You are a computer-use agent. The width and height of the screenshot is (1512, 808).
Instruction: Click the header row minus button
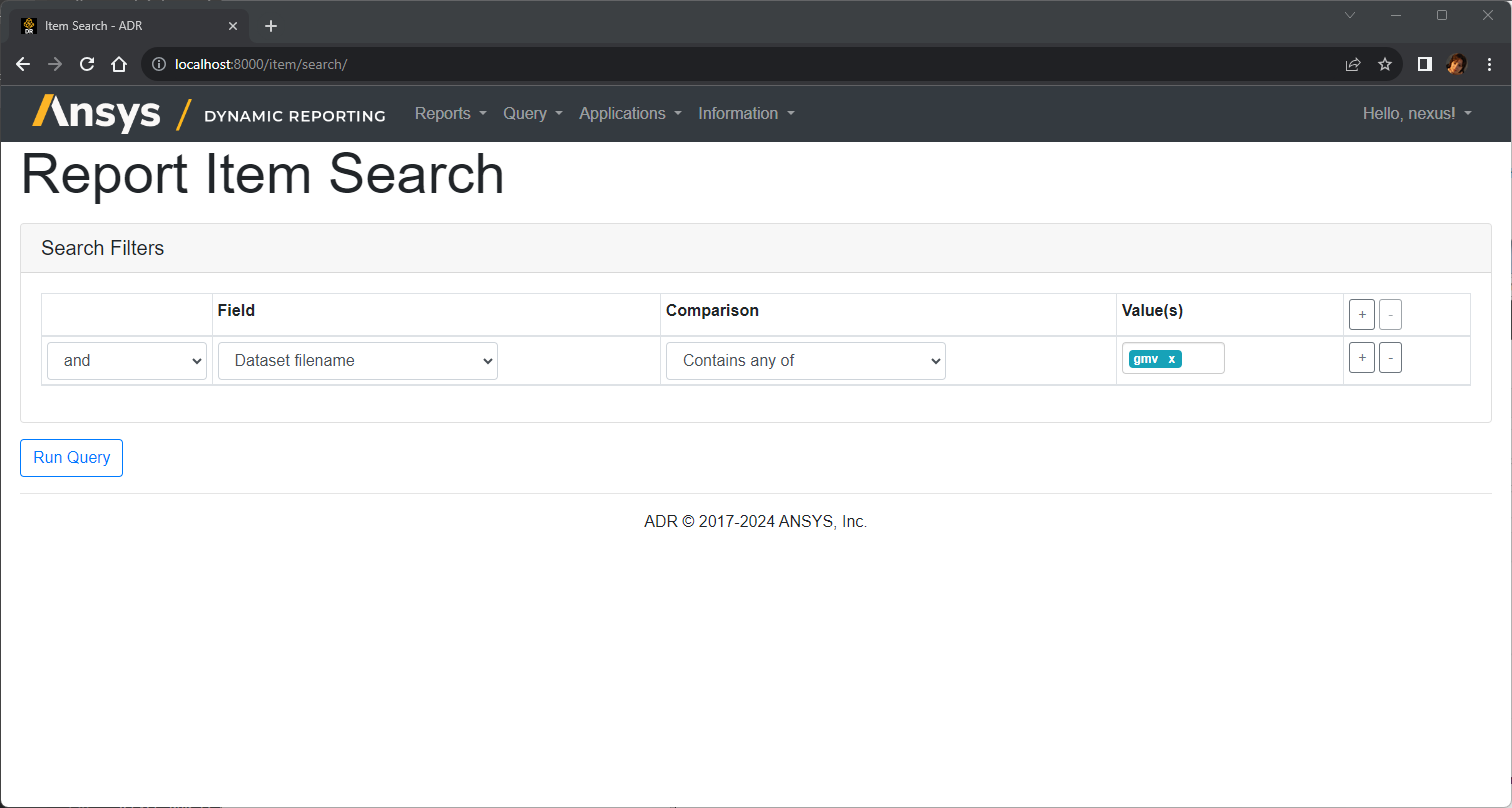tap(1390, 314)
